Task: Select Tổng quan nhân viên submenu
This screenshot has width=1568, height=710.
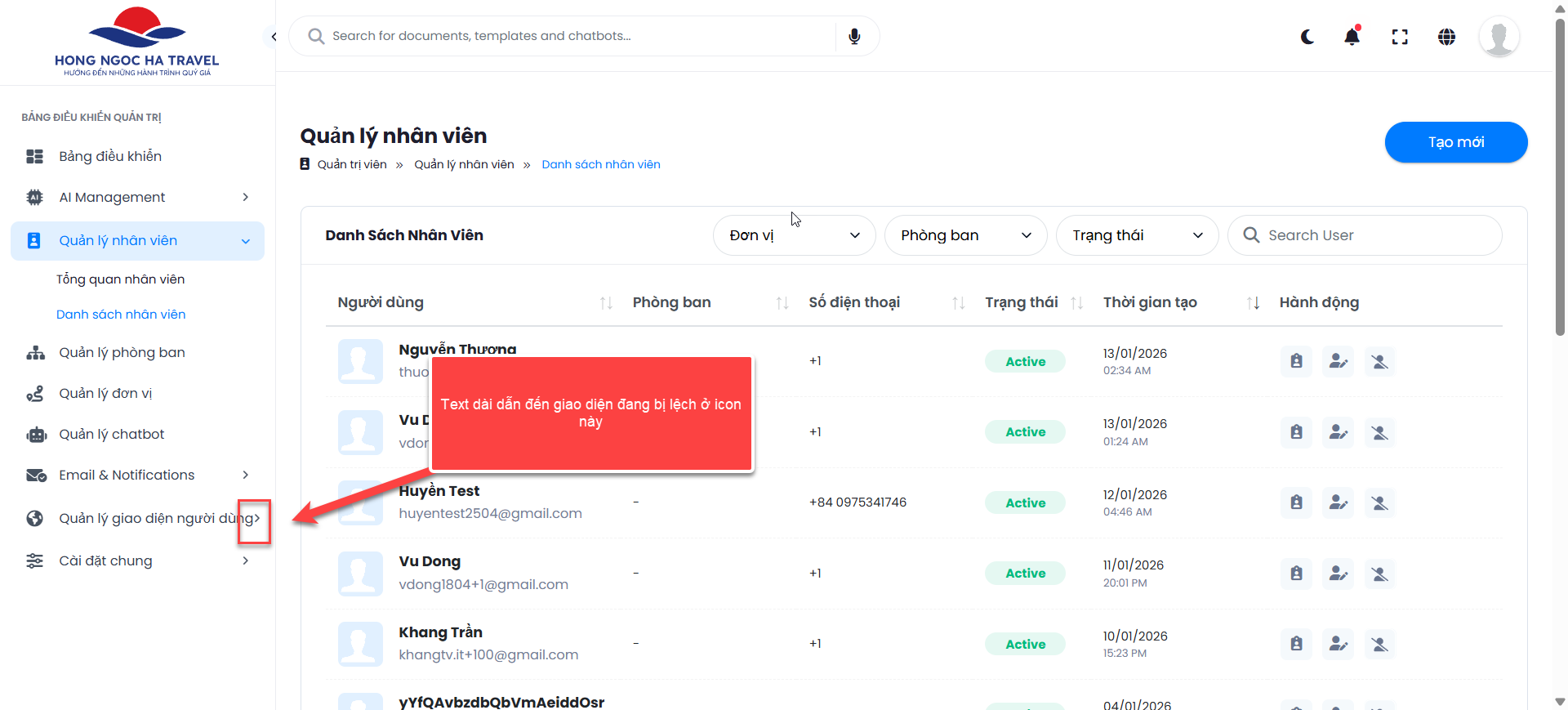Action: pyautogui.click(x=120, y=279)
